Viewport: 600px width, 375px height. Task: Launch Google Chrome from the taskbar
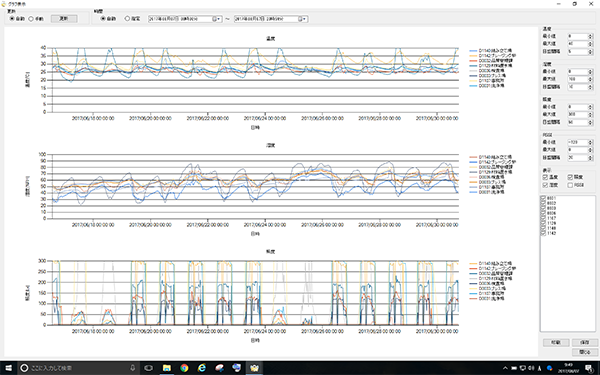[x=184, y=368]
